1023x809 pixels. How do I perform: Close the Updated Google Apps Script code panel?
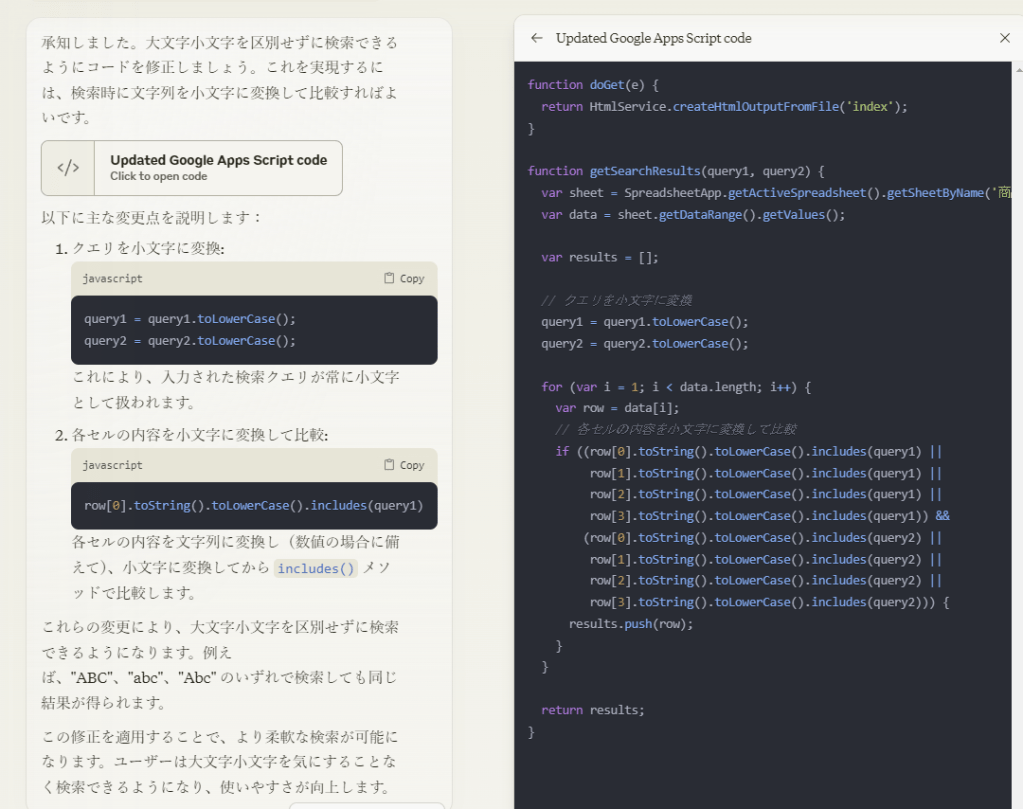(x=1005, y=38)
